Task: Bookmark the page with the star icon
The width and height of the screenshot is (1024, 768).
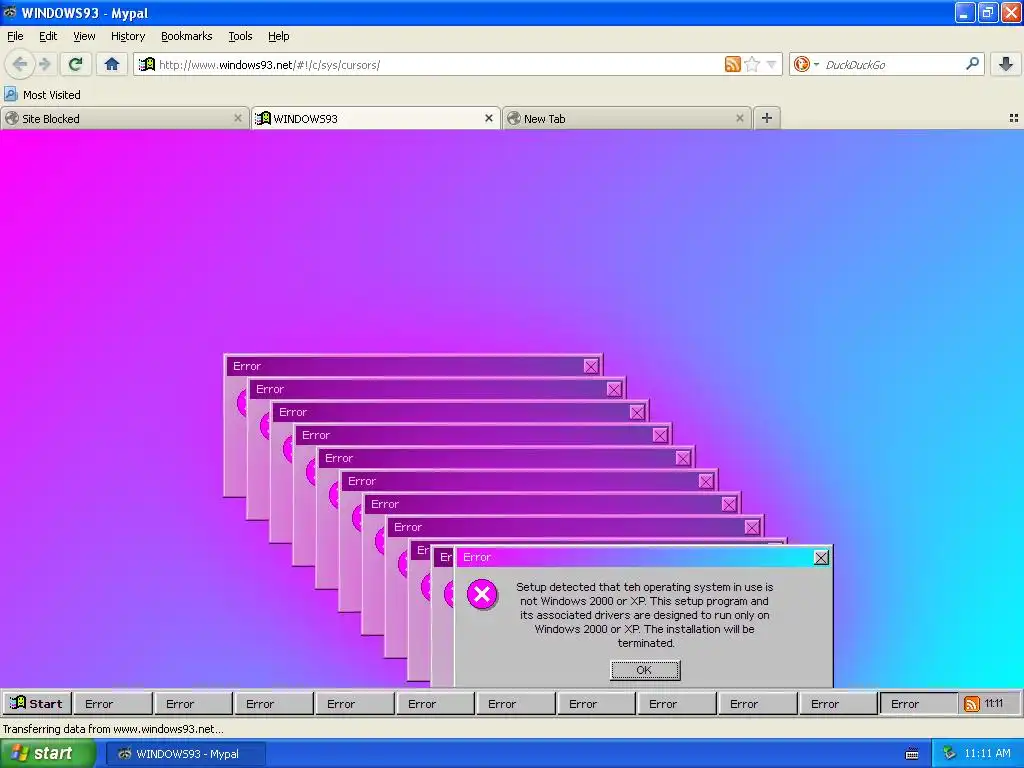Action: [752, 64]
